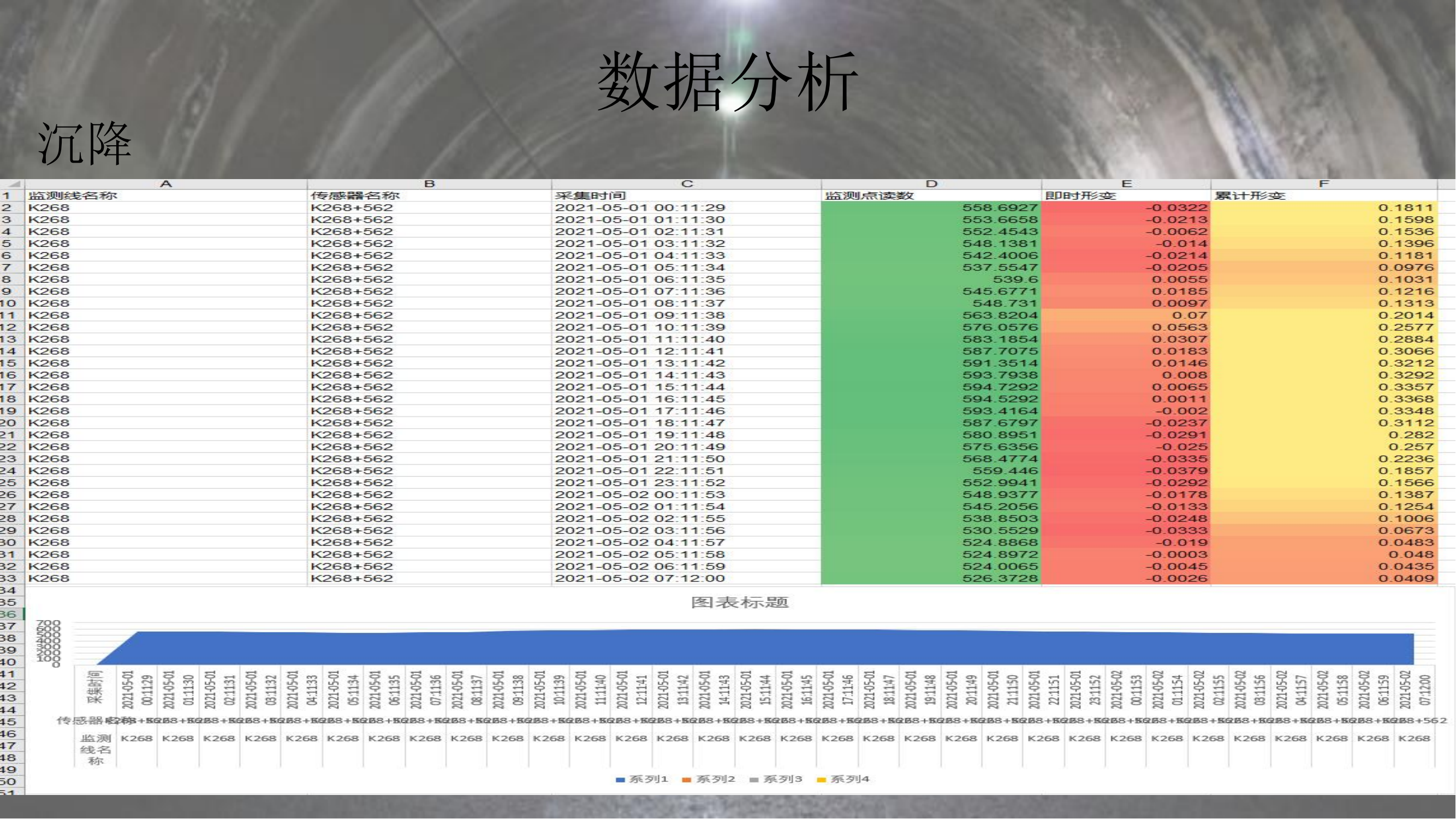The image size is (1456, 819).
Task: Select cell with reading 575.6356
Action: click(931, 447)
